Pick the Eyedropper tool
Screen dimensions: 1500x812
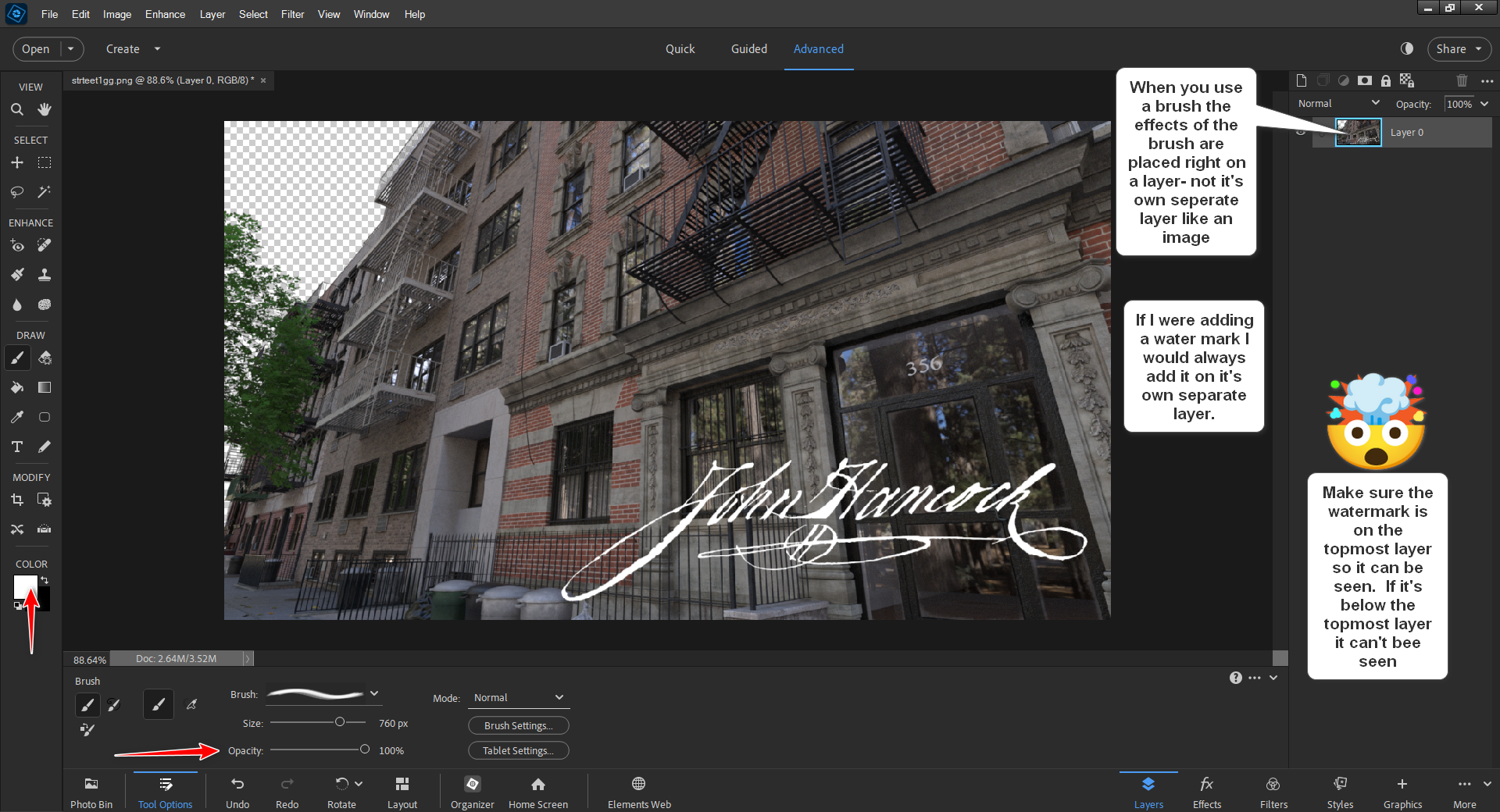point(16,417)
